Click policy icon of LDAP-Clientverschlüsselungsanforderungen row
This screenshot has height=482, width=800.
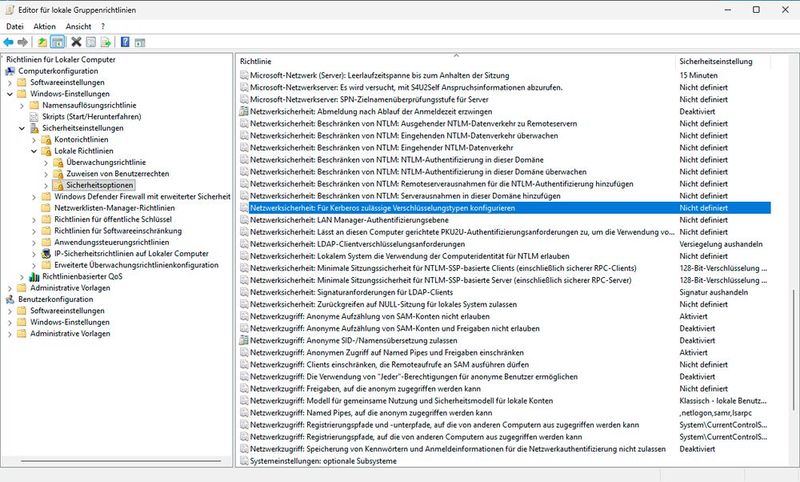click(244, 244)
